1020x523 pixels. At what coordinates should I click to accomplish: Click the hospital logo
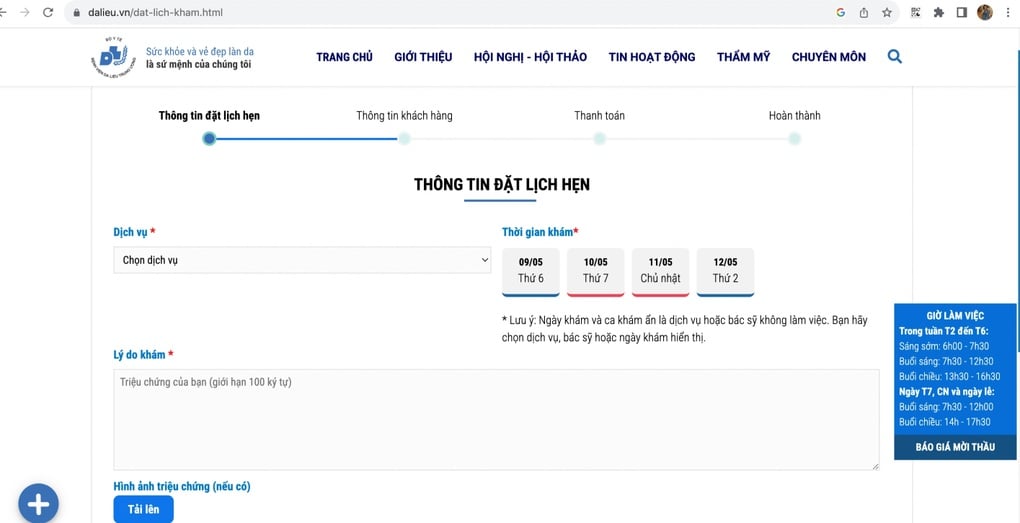[113, 58]
